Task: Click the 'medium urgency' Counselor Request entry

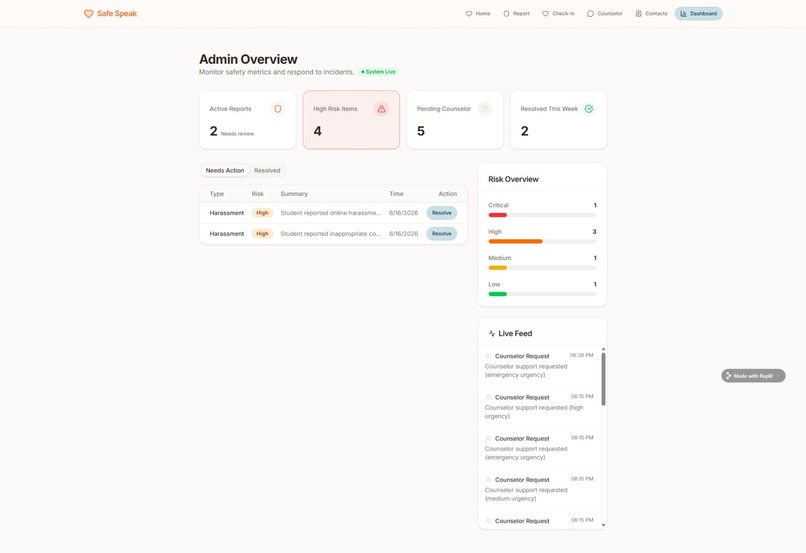Action: (x=540, y=489)
